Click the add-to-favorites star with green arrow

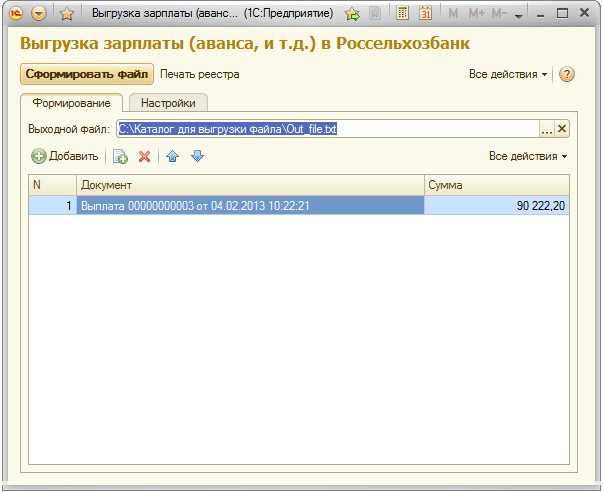(x=352, y=14)
